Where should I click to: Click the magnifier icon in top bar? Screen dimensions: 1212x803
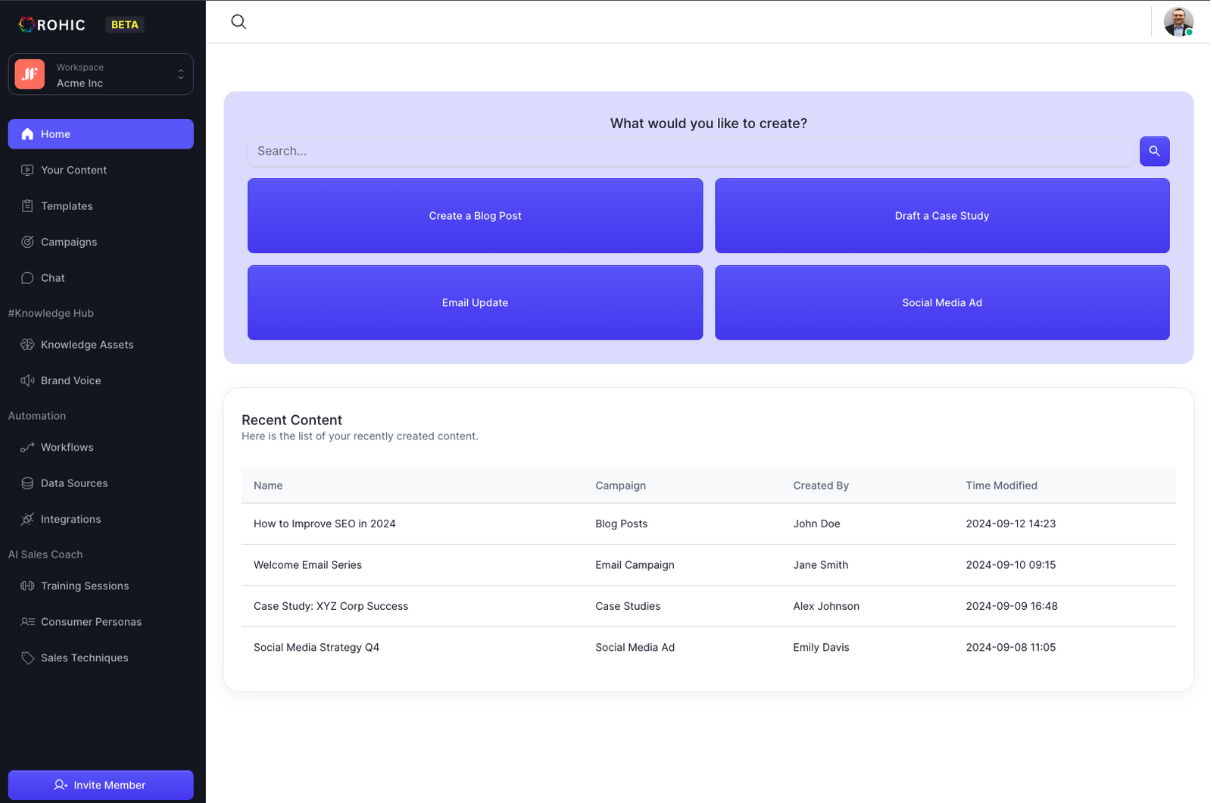[x=238, y=22]
